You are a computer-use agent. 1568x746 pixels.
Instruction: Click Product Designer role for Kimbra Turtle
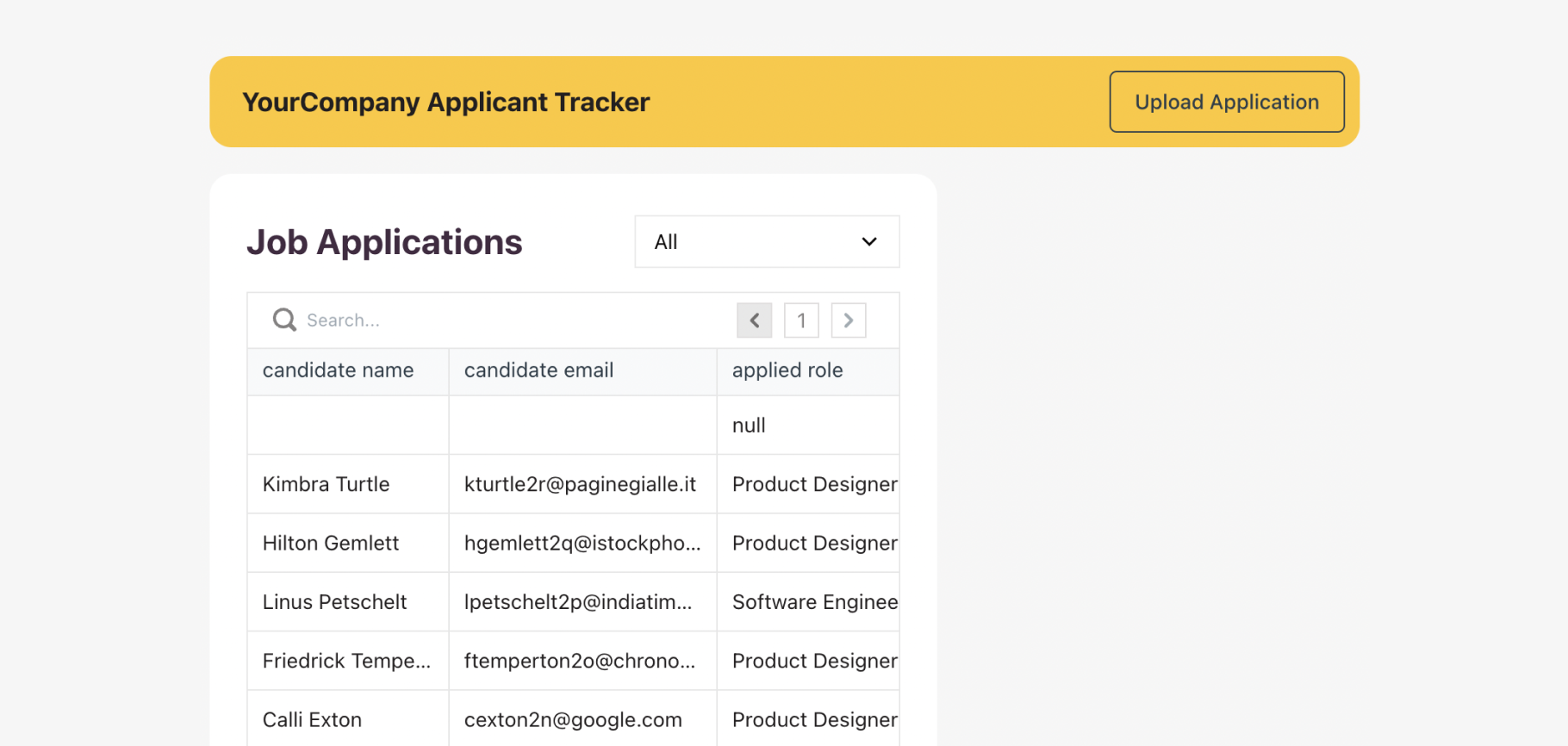click(x=808, y=484)
